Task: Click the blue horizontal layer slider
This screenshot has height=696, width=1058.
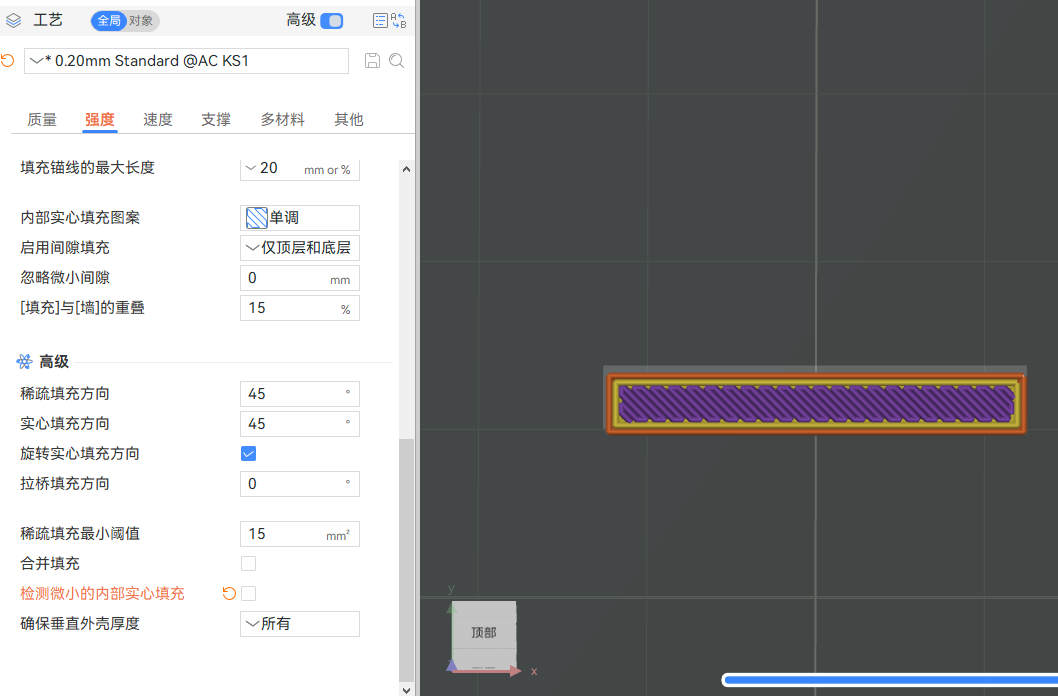Action: [x=889, y=680]
